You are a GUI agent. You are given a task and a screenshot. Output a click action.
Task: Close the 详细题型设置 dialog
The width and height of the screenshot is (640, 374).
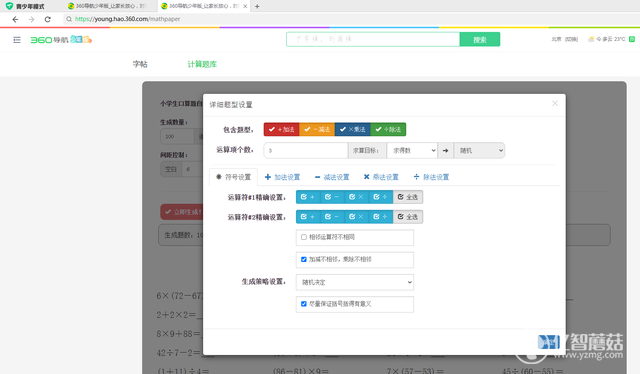(555, 103)
